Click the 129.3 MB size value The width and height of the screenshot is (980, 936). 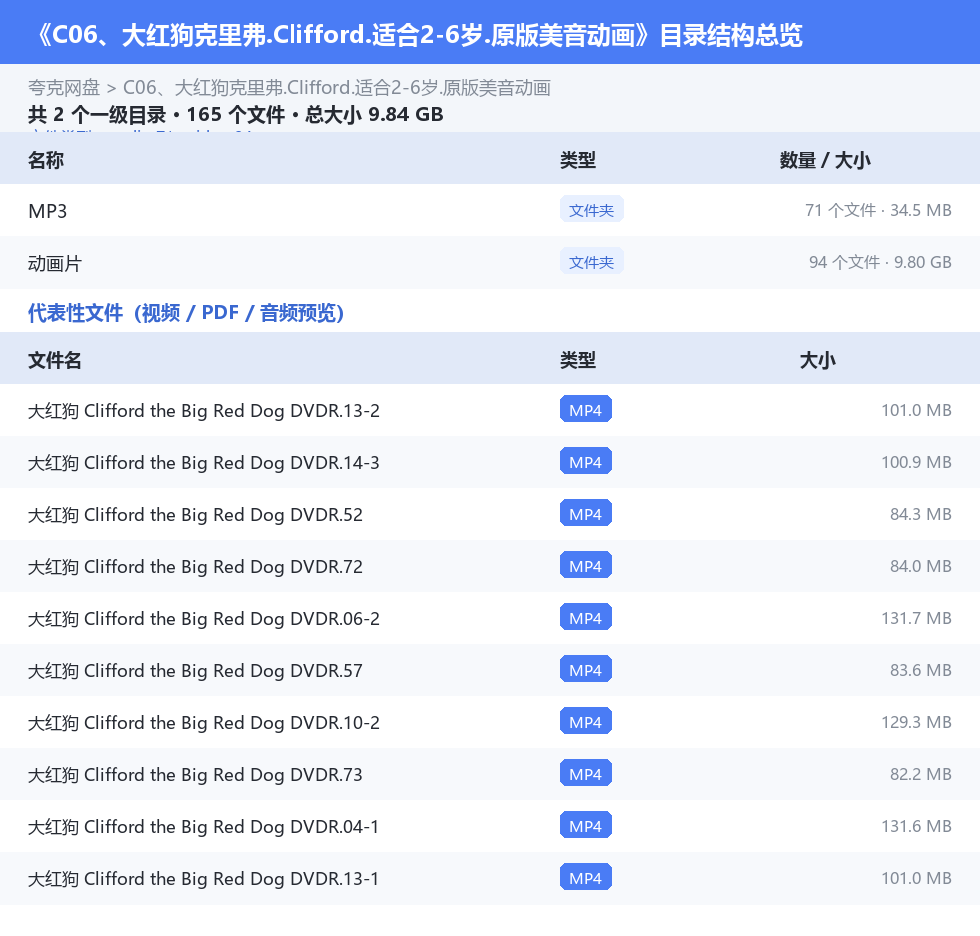coord(916,722)
